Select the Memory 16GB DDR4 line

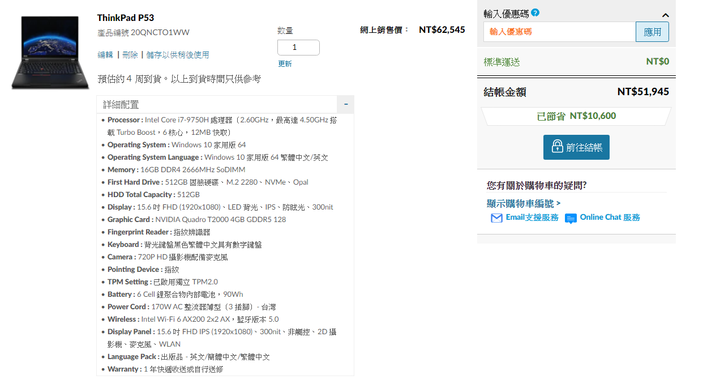(x=176, y=170)
